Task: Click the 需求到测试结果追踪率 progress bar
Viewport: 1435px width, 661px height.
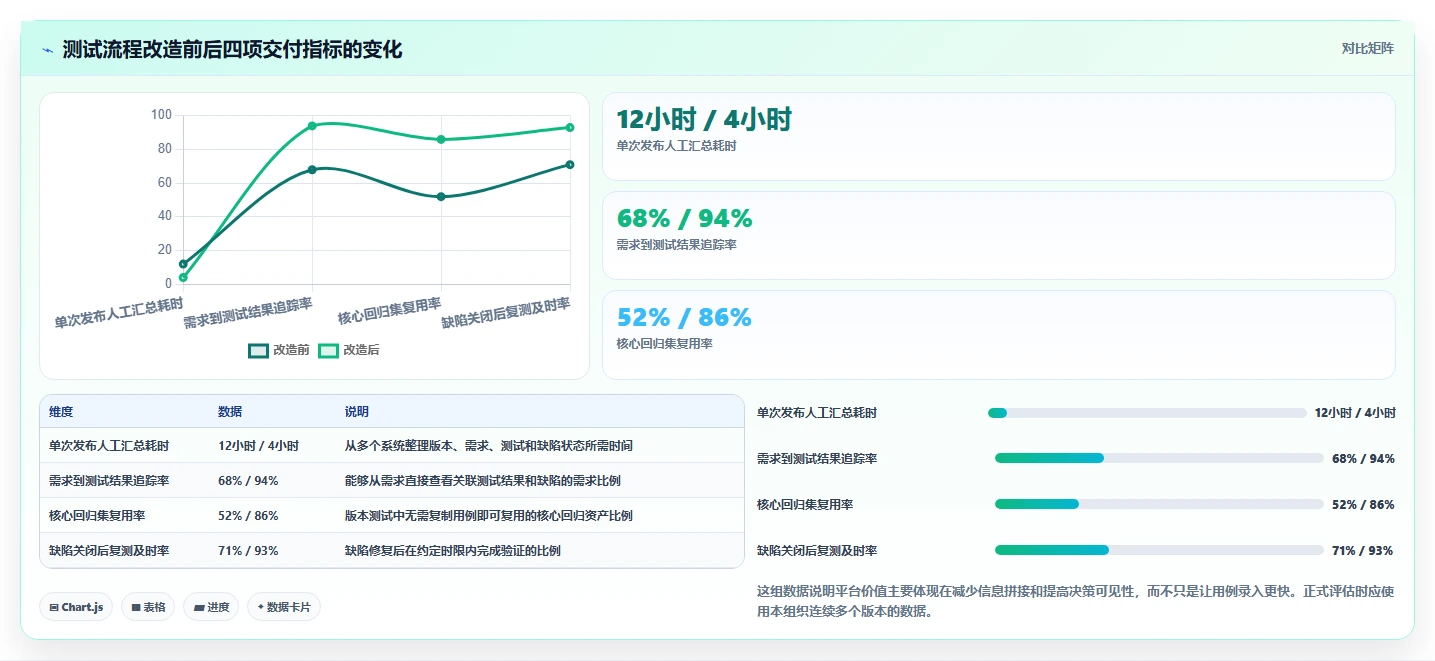Action: [x=1159, y=458]
